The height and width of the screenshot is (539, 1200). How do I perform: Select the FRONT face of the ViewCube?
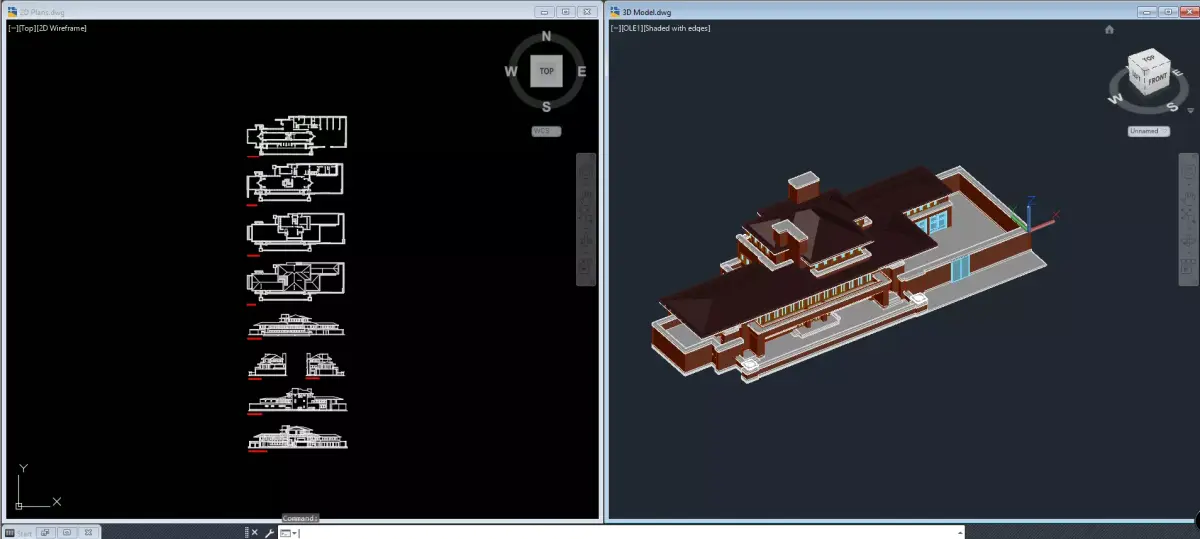[1156, 80]
